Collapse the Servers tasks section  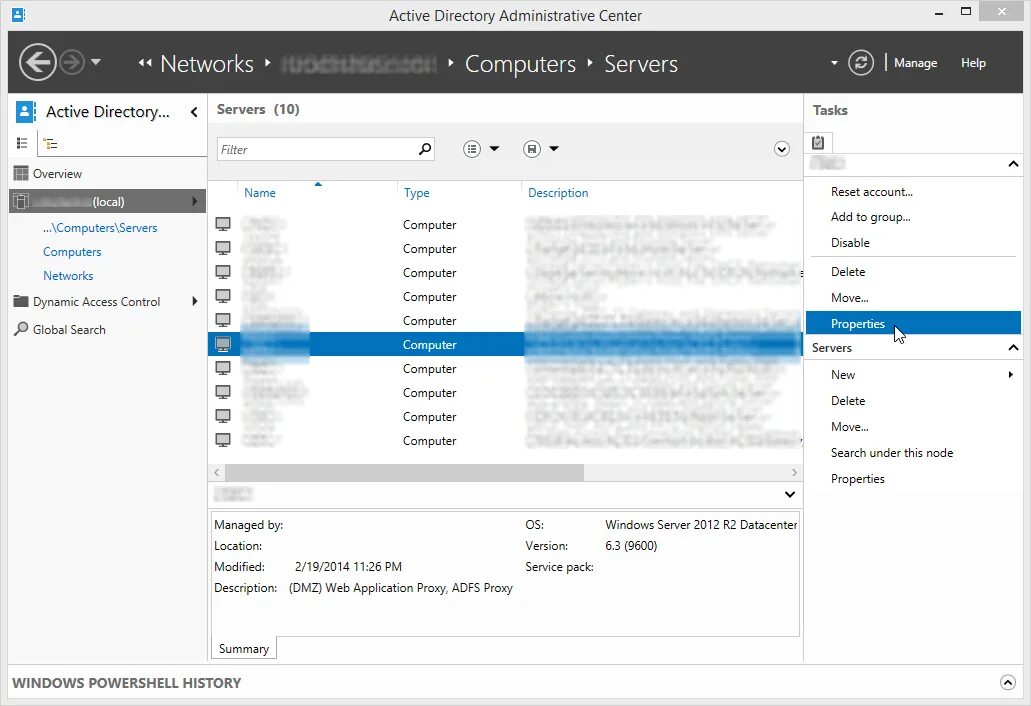click(x=1013, y=348)
